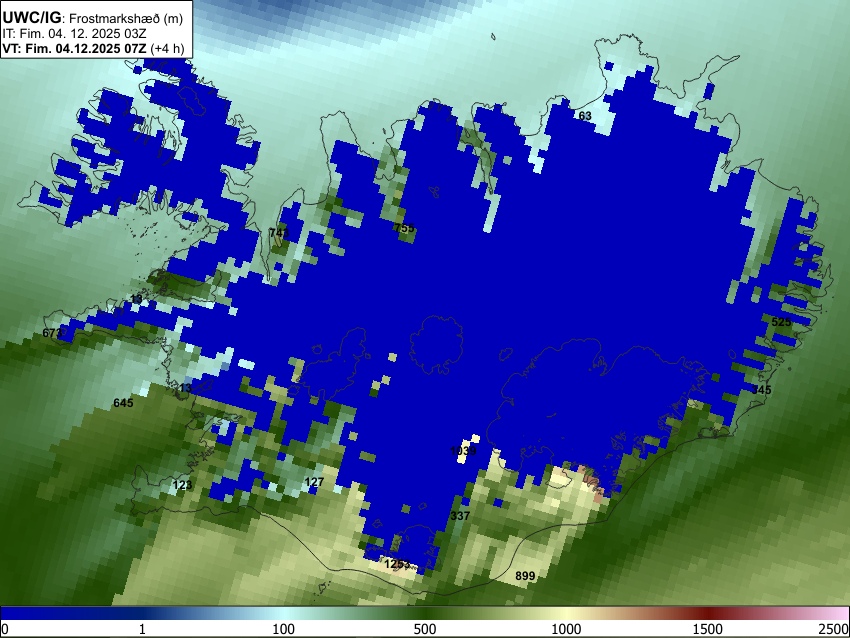
Task: Click the 755 value on the map
Action: tap(404, 228)
